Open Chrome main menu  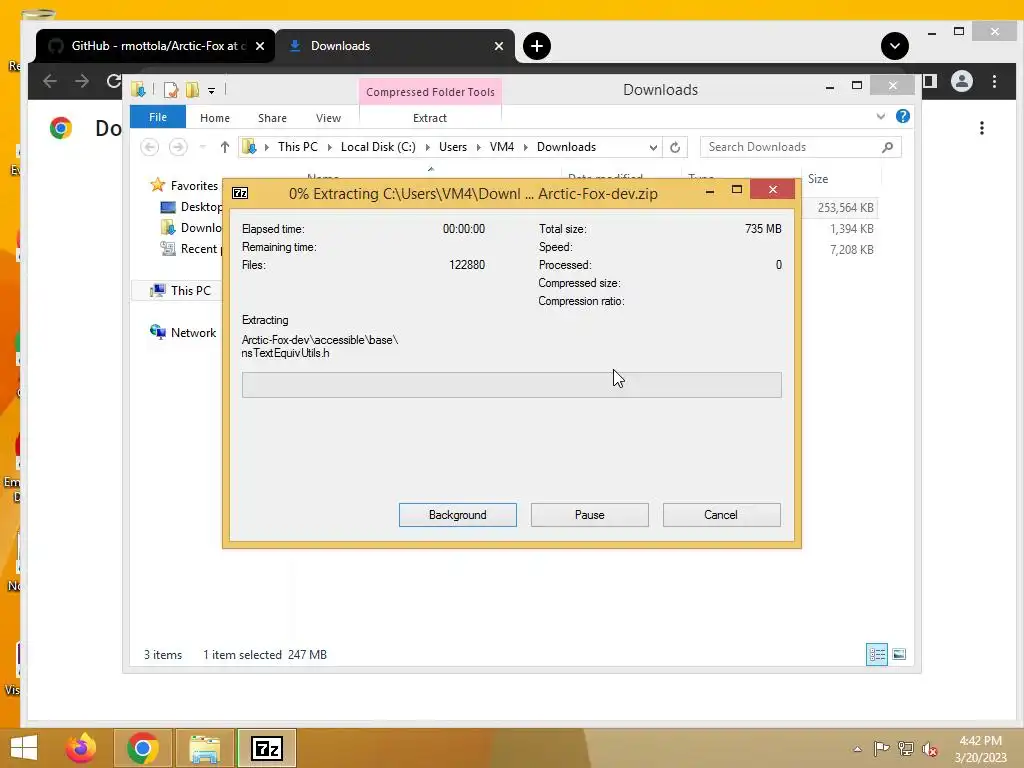click(995, 82)
